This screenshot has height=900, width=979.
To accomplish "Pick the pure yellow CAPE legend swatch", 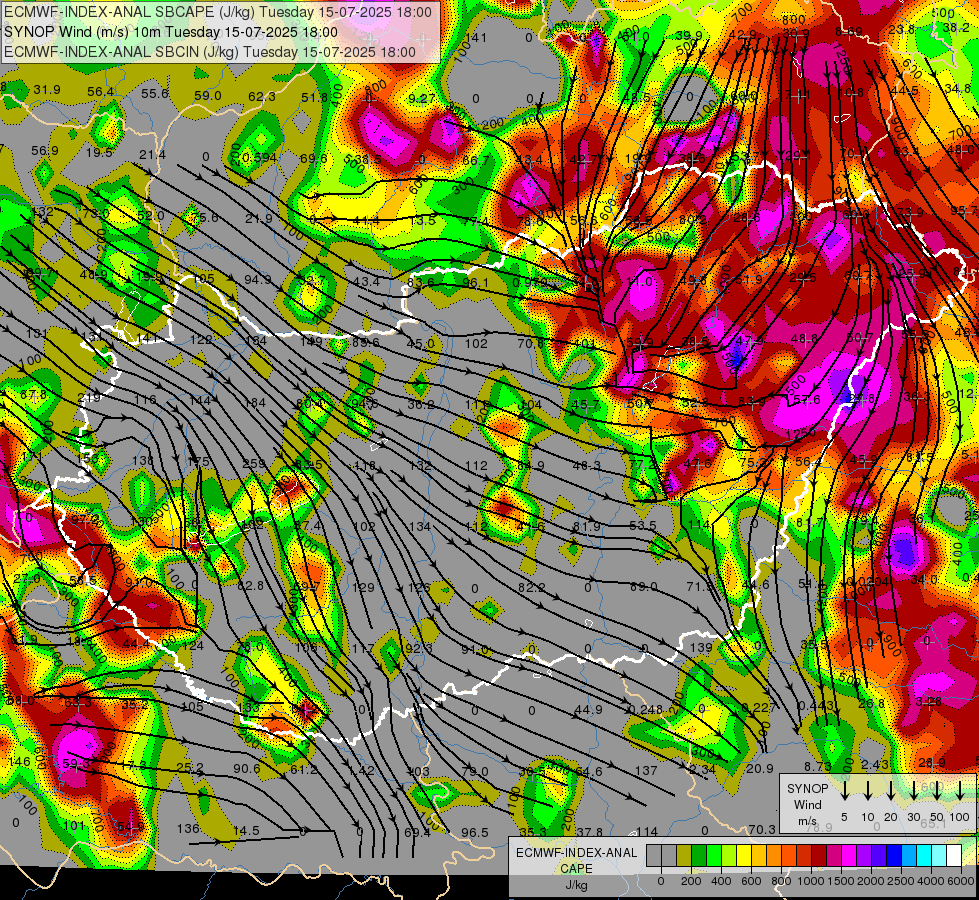I will (x=744, y=855).
